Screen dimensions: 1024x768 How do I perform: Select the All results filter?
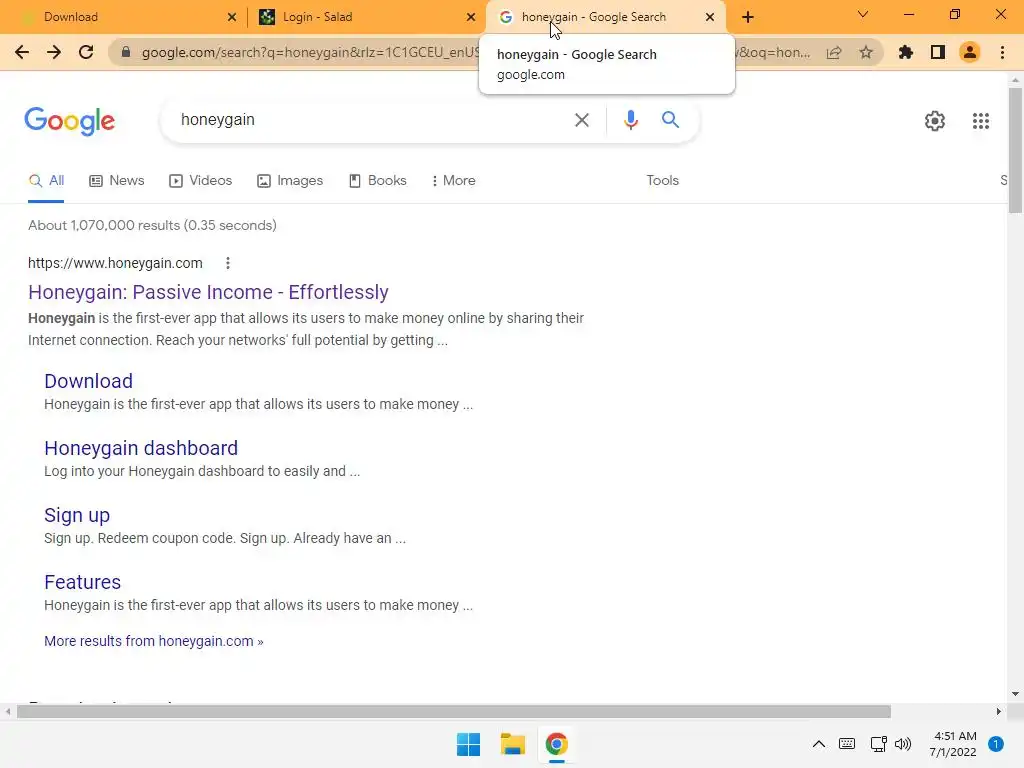click(x=46, y=181)
